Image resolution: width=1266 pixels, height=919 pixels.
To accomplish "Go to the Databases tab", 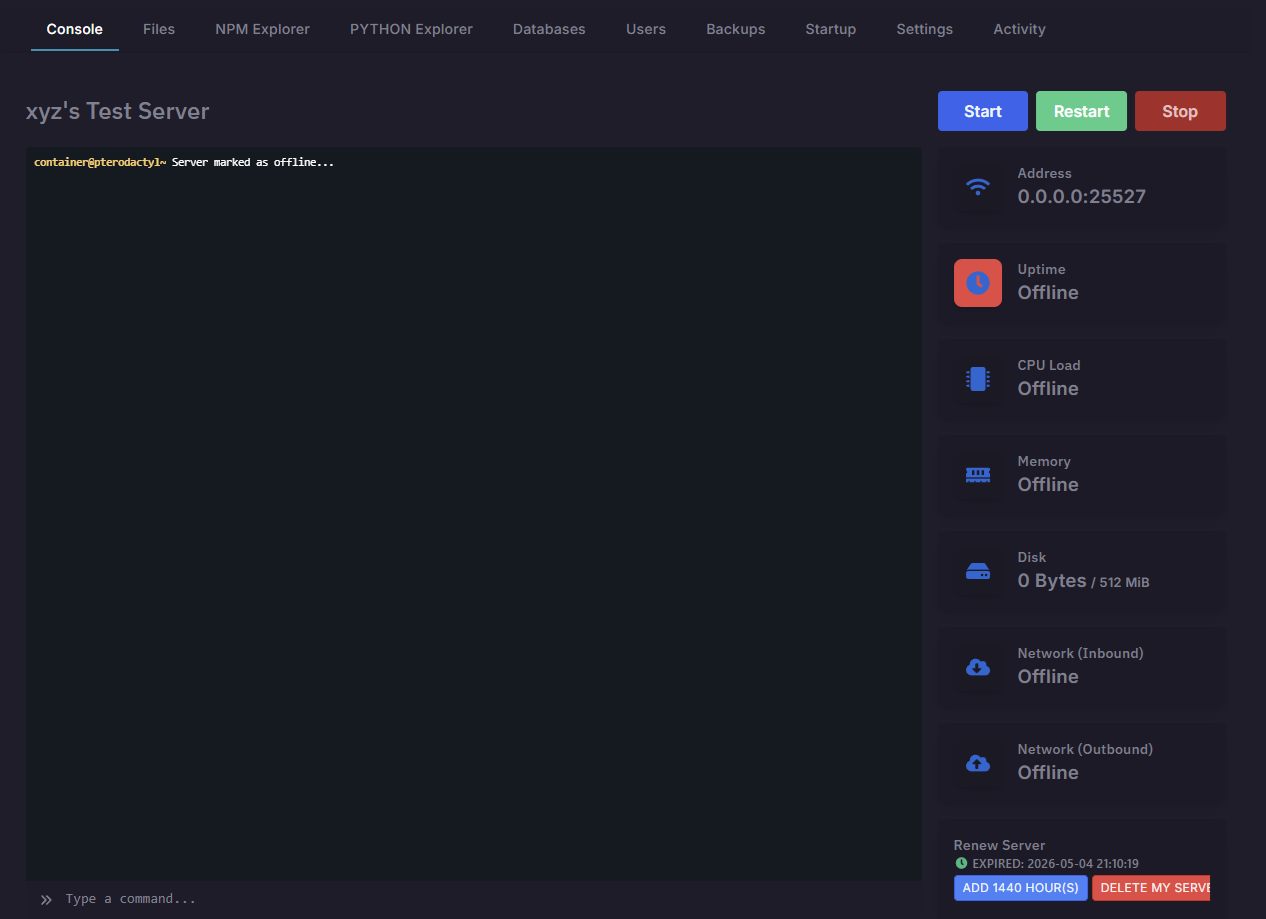I will 549,29.
